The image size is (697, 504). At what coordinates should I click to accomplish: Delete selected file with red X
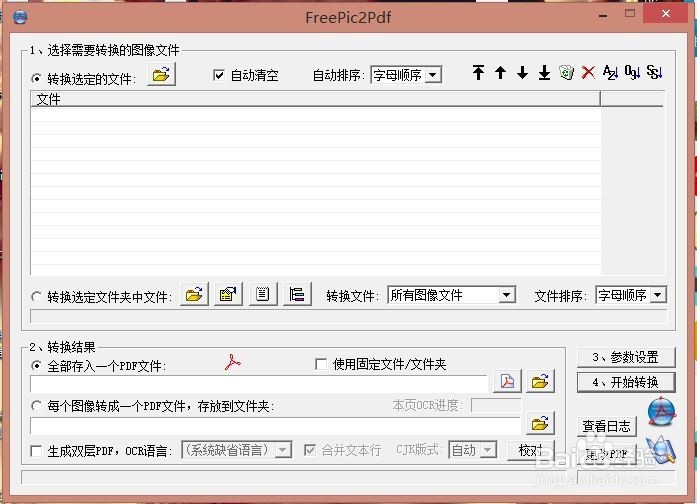(x=588, y=72)
